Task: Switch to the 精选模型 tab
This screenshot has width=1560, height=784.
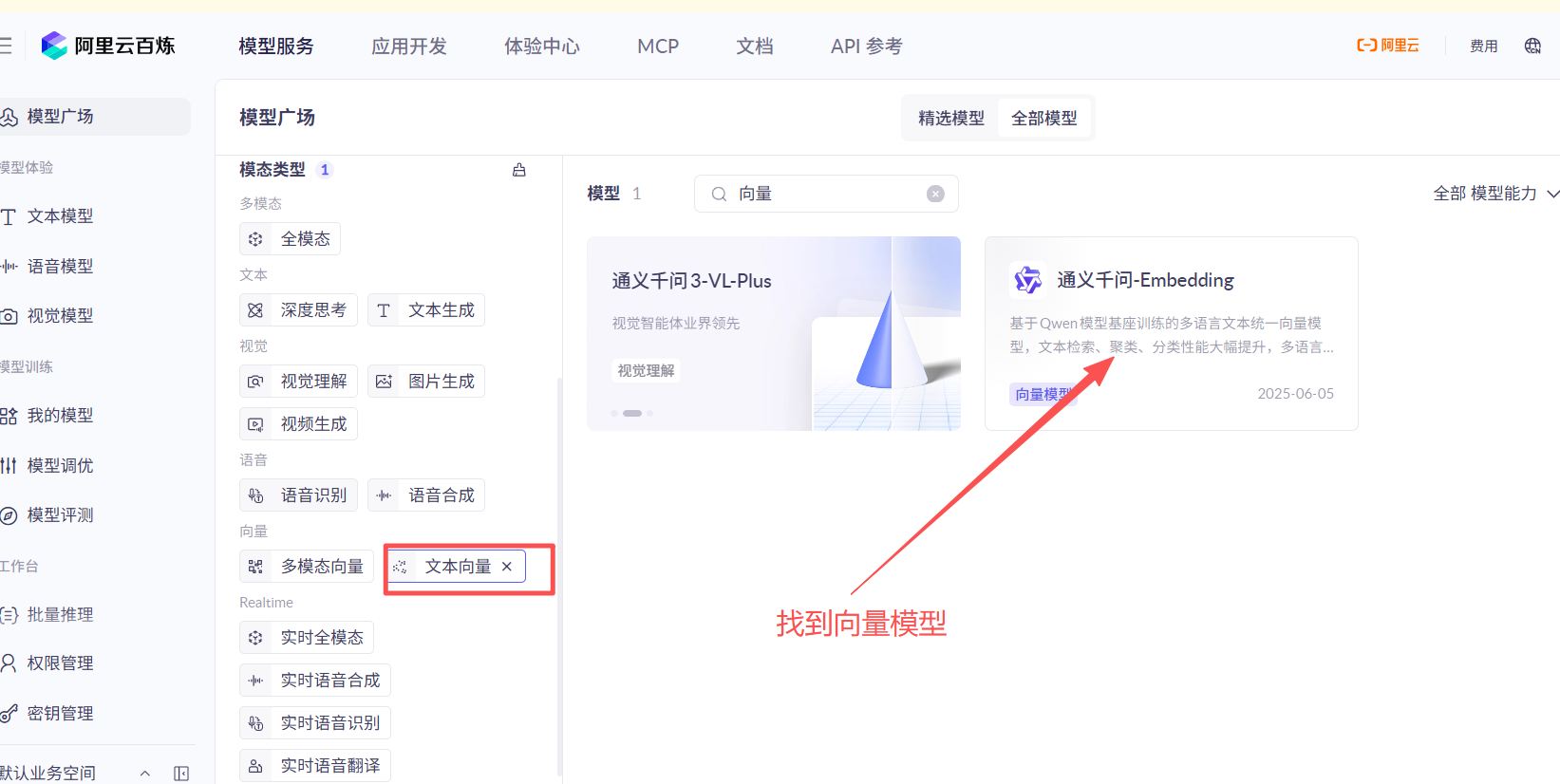Action: [x=951, y=118]
